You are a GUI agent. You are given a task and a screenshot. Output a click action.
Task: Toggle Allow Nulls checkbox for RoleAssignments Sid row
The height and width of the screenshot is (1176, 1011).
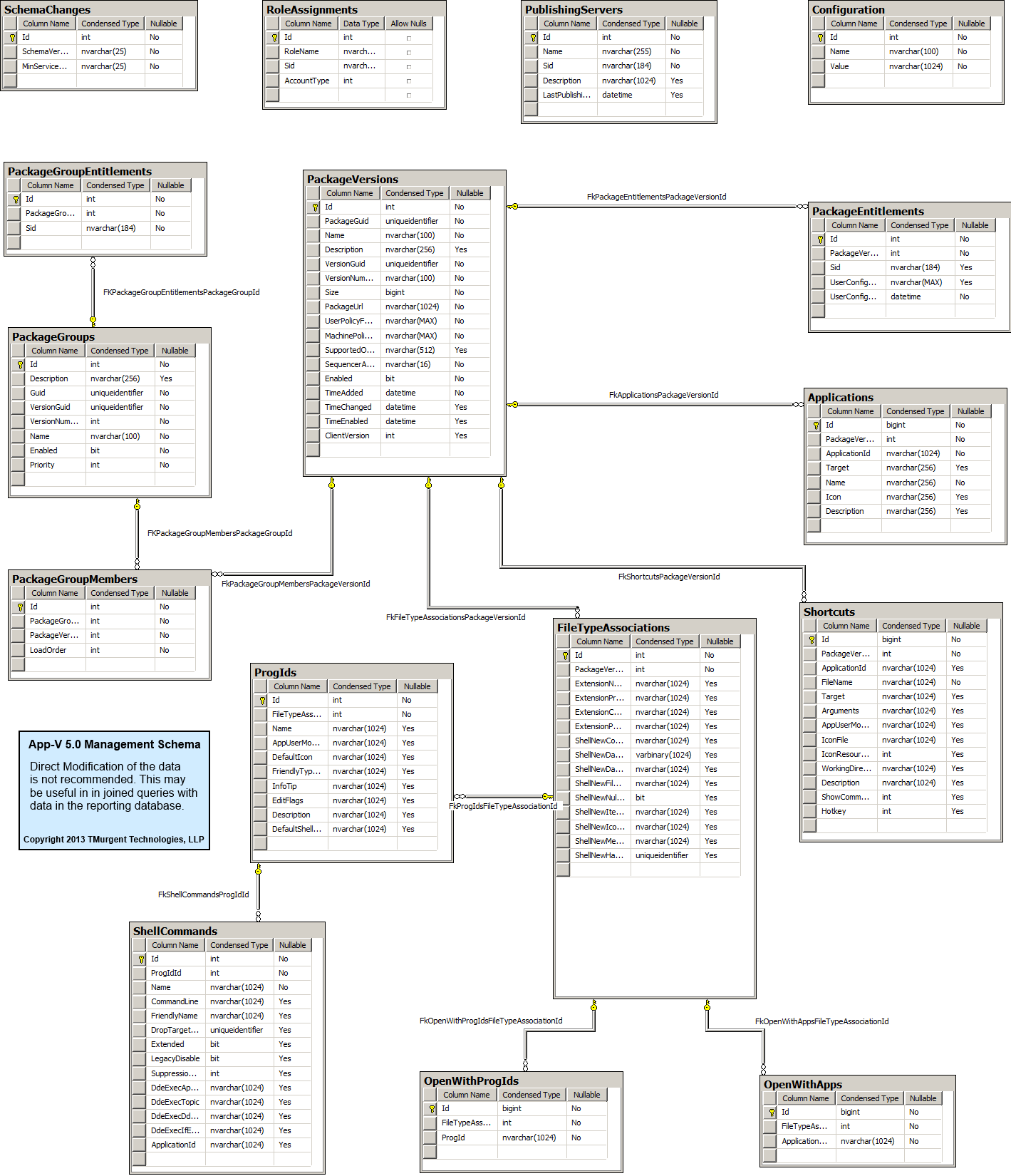[408, 66]
